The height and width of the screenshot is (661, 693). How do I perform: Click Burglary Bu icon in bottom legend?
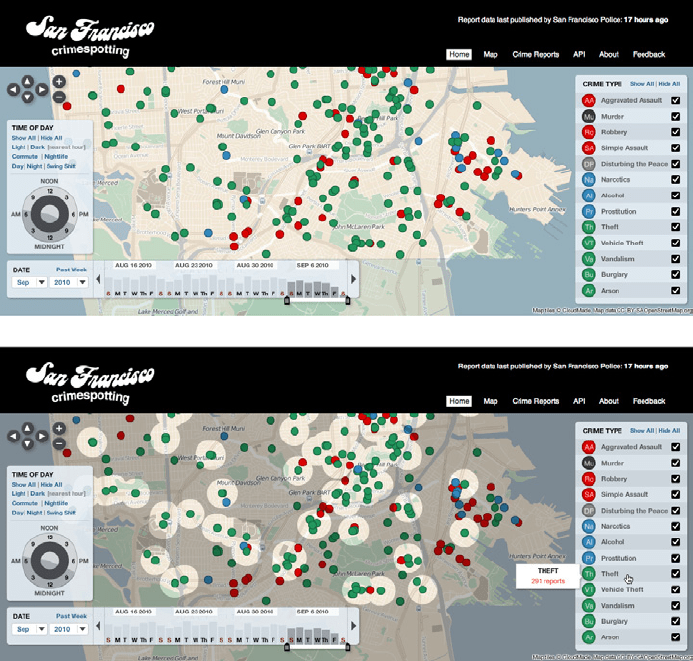588,621
